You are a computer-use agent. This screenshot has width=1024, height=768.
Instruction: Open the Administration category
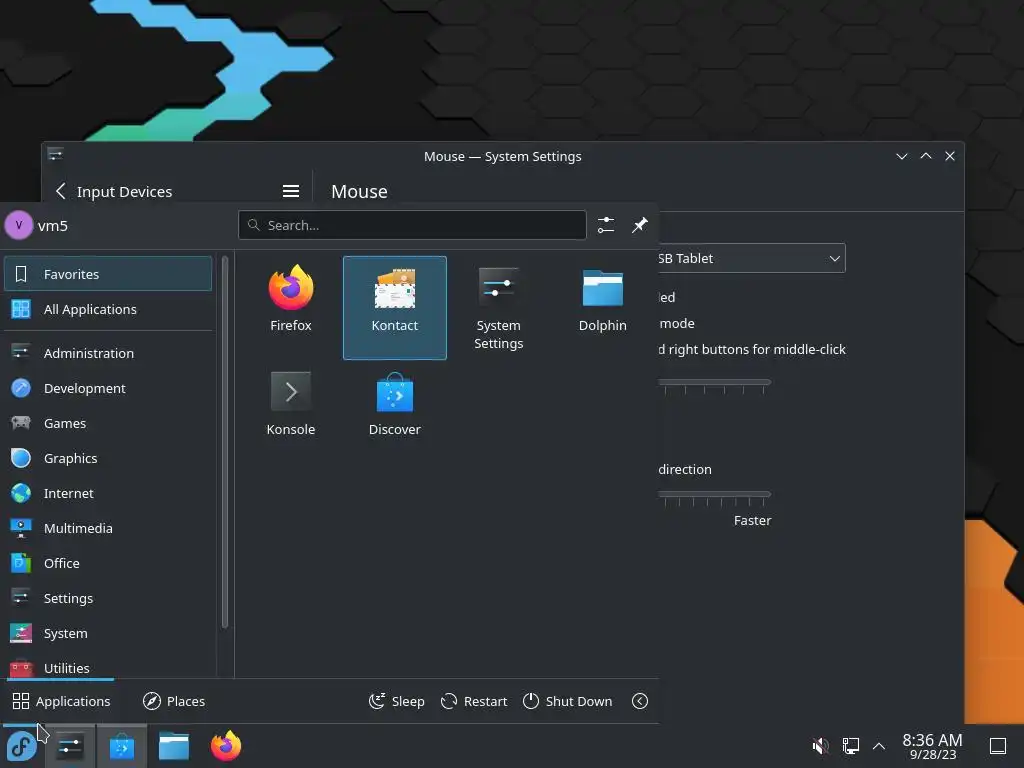tap(108, 353)
